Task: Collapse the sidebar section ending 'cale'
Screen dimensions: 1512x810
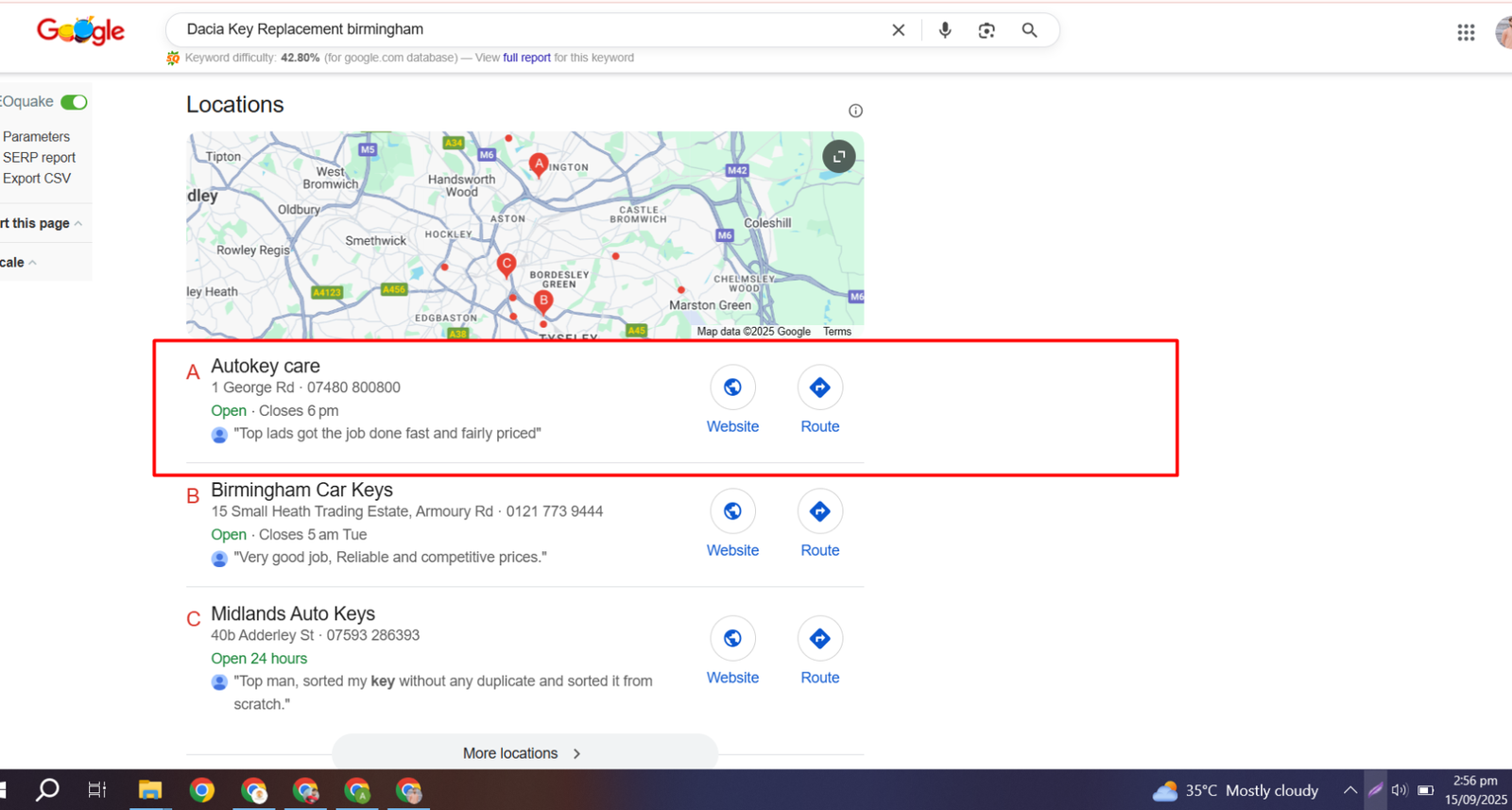Action: click(x=33, y=263)
